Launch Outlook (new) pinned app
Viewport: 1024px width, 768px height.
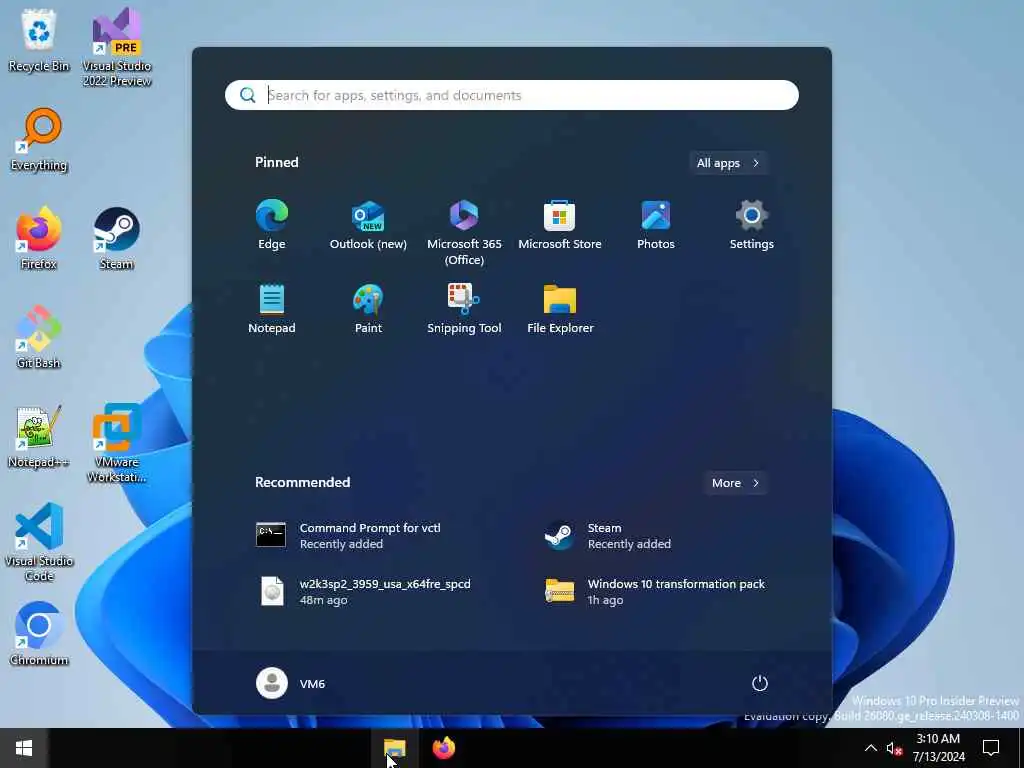[x=368, y=225]
